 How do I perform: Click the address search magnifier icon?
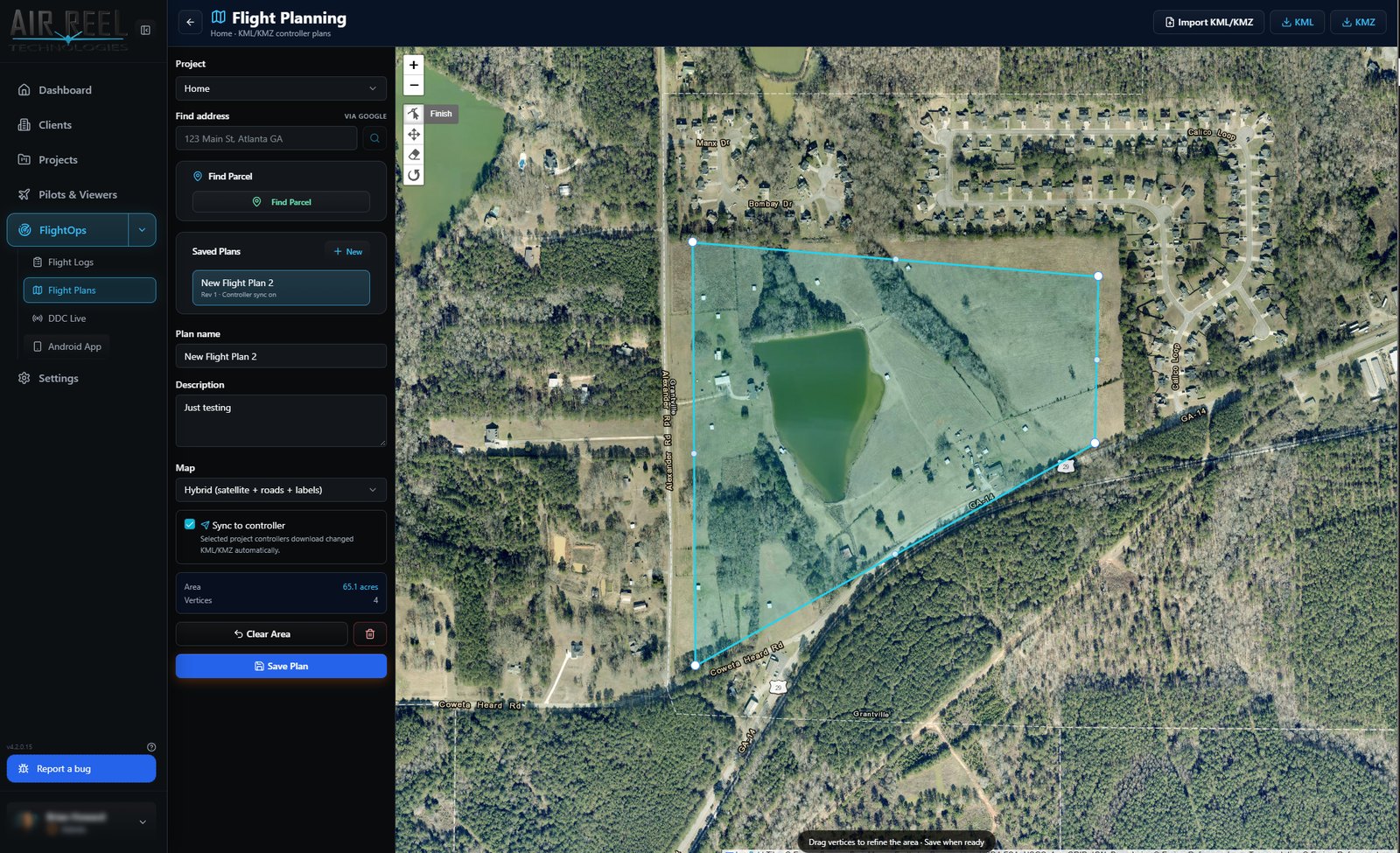pyautogui.click(x=374, y=138)
